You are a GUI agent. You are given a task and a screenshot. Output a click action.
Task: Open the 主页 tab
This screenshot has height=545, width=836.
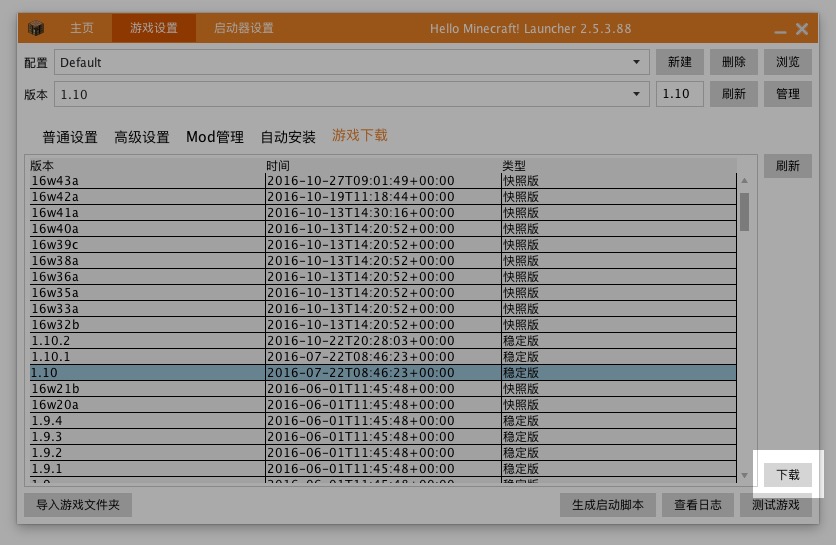(x=82, y=28)
